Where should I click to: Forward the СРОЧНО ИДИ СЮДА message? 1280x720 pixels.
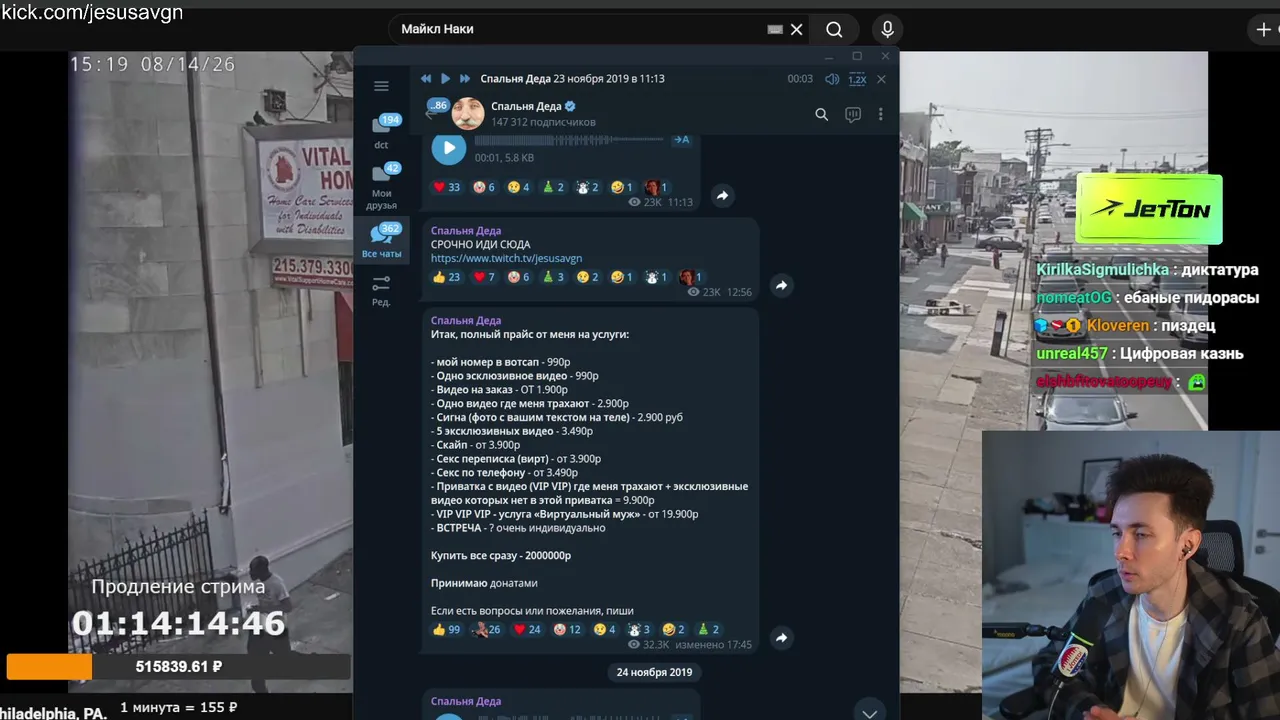coord(781,285)
